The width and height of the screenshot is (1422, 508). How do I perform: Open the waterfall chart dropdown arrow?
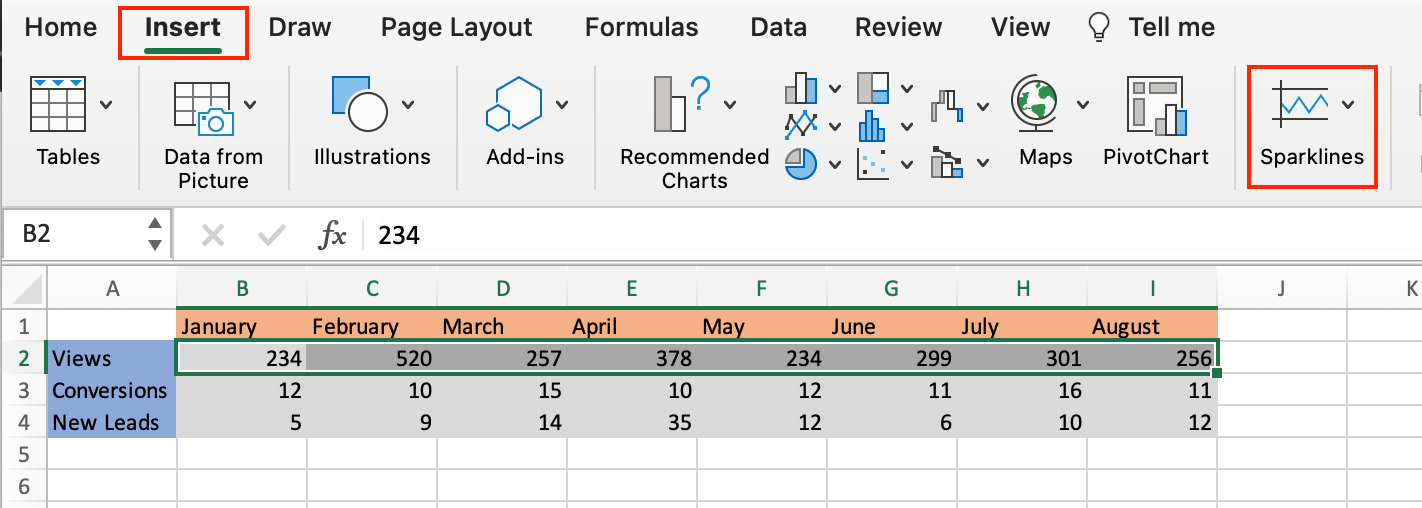(982, 106)
